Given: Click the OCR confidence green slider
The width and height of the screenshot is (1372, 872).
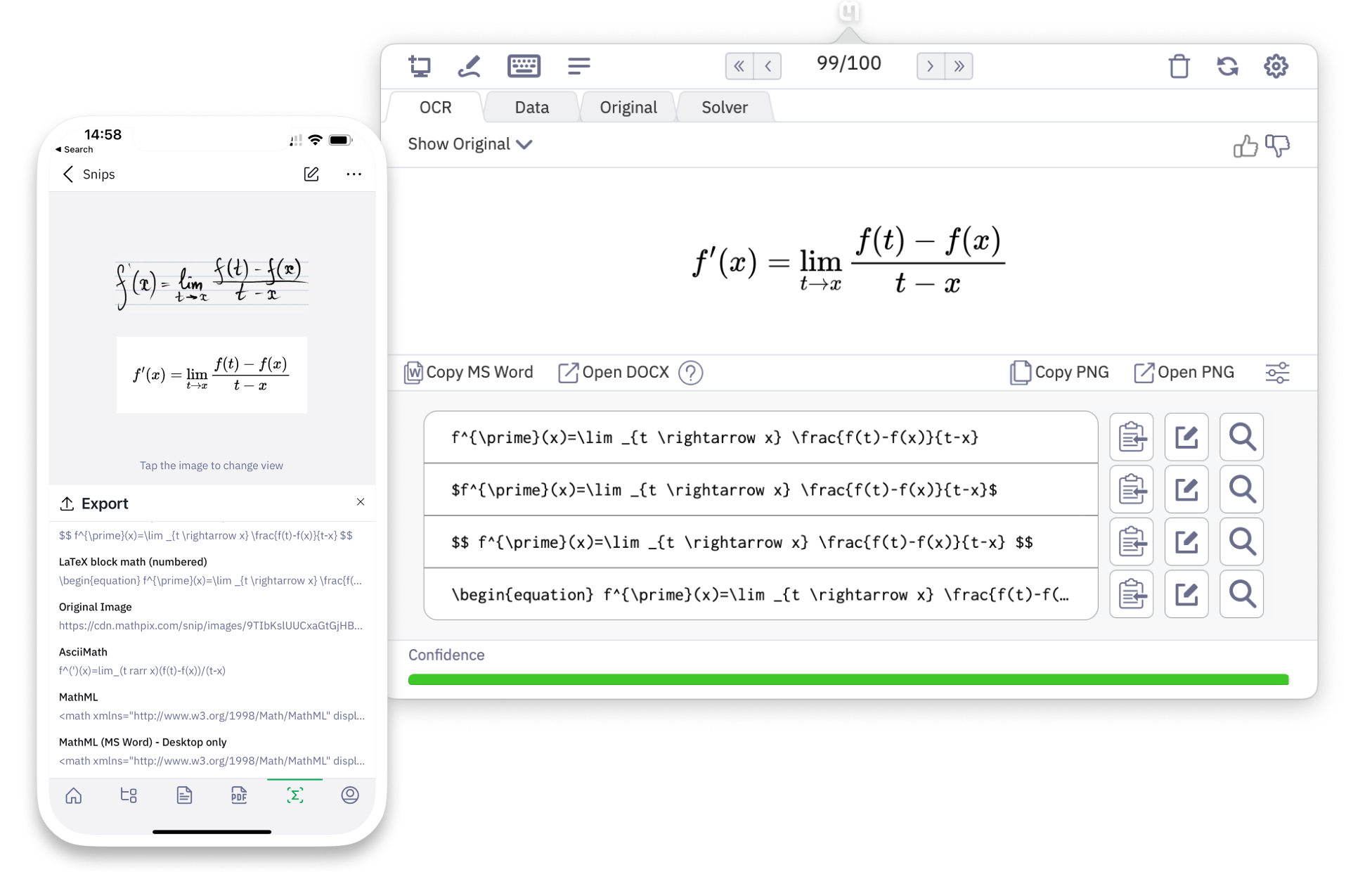Looking at the screenshot, I should [x=848, y=679].
